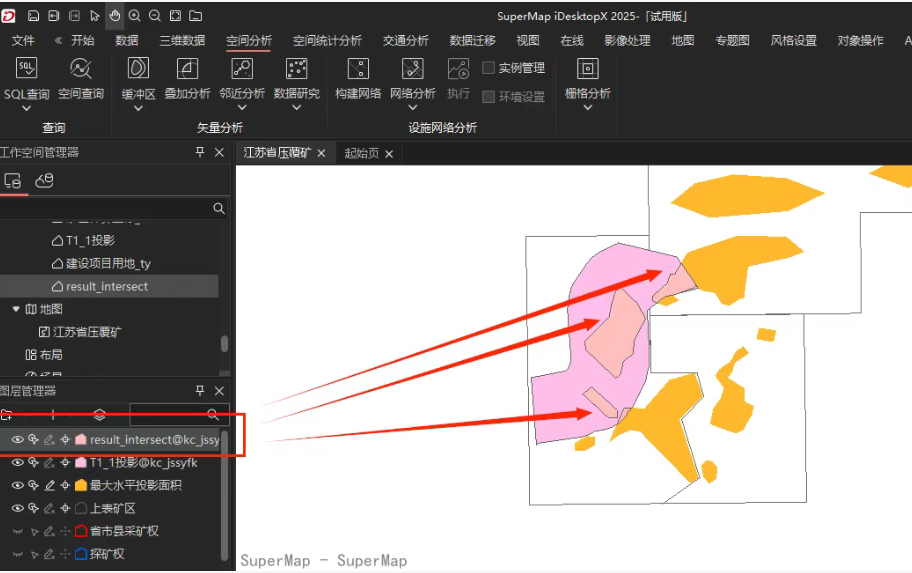Expand the 邻近分析 dropdown arrow
The height and width of the screenshot is (573, 912).
[x=242, y=108]
